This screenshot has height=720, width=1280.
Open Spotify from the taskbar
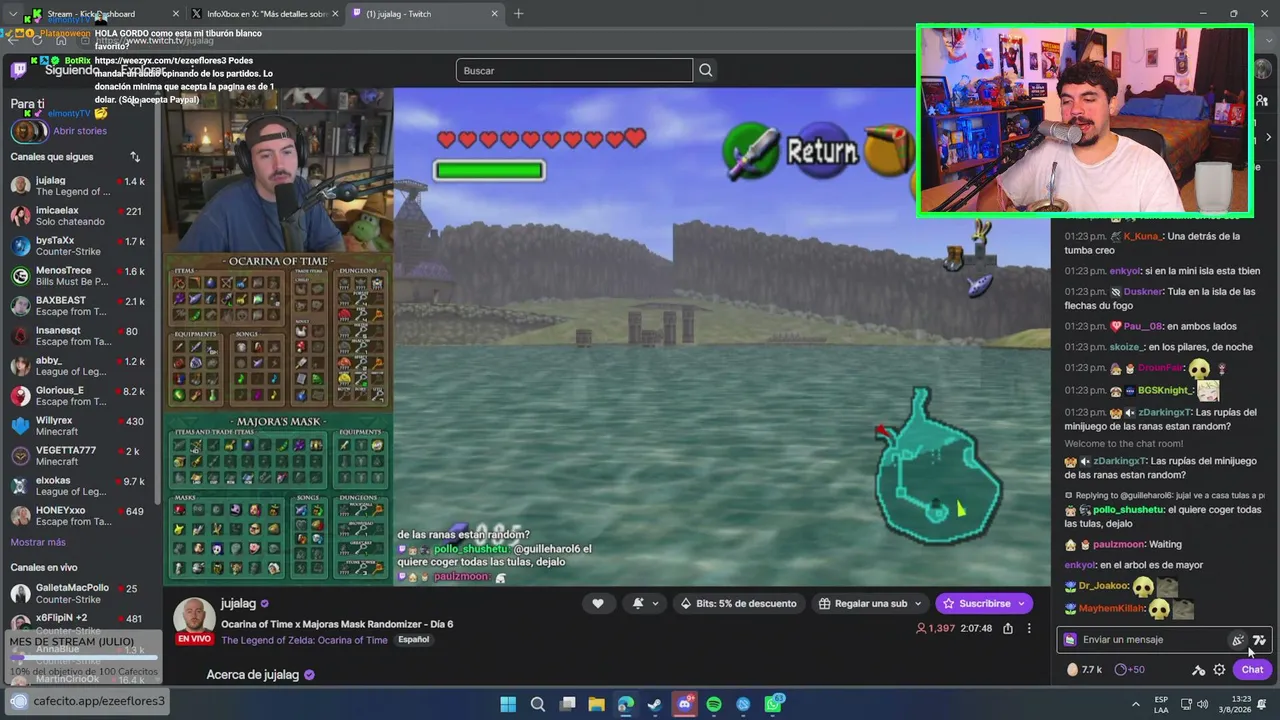(x=714, y=704)
